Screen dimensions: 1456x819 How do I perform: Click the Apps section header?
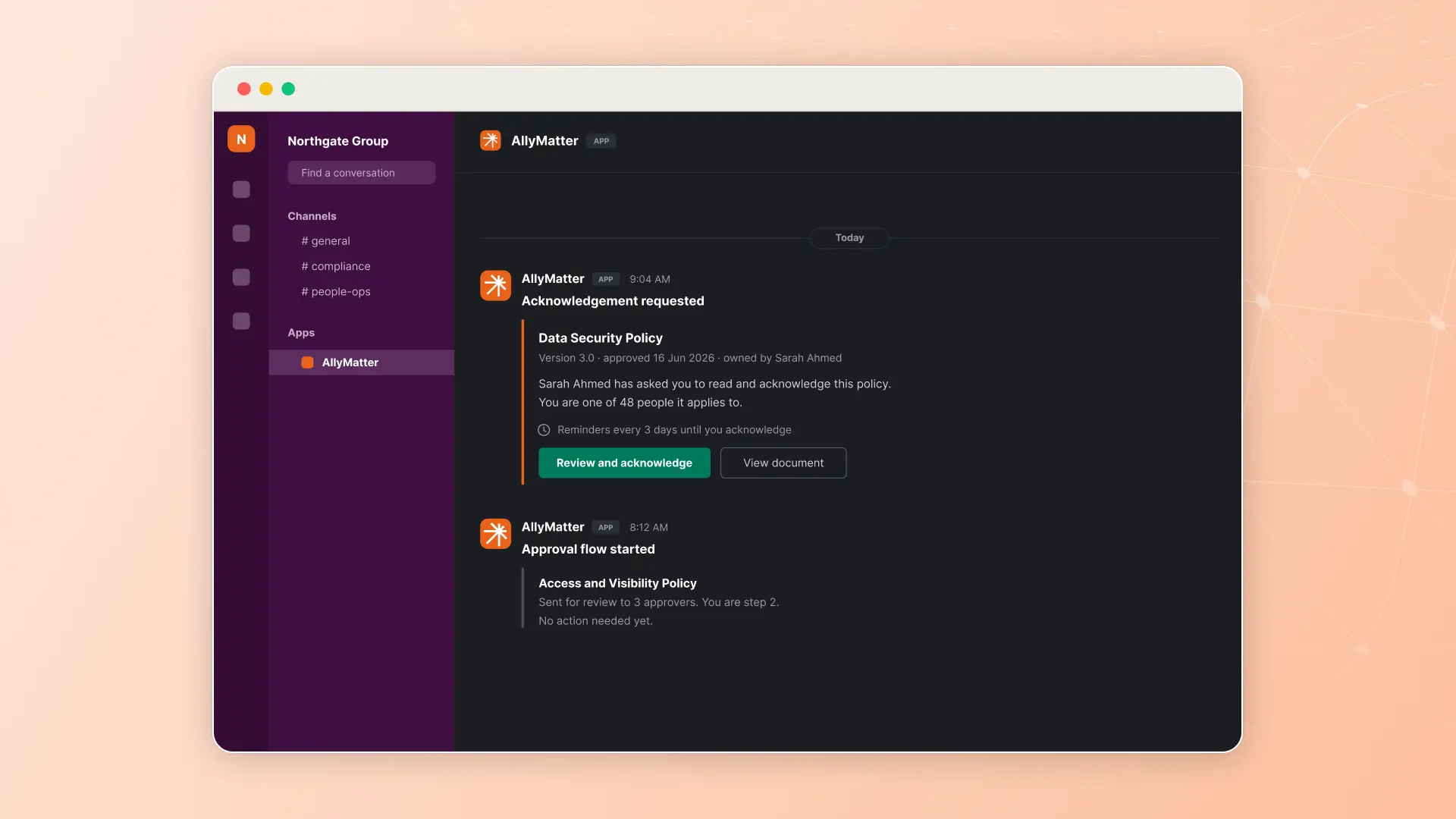(301, 333)
